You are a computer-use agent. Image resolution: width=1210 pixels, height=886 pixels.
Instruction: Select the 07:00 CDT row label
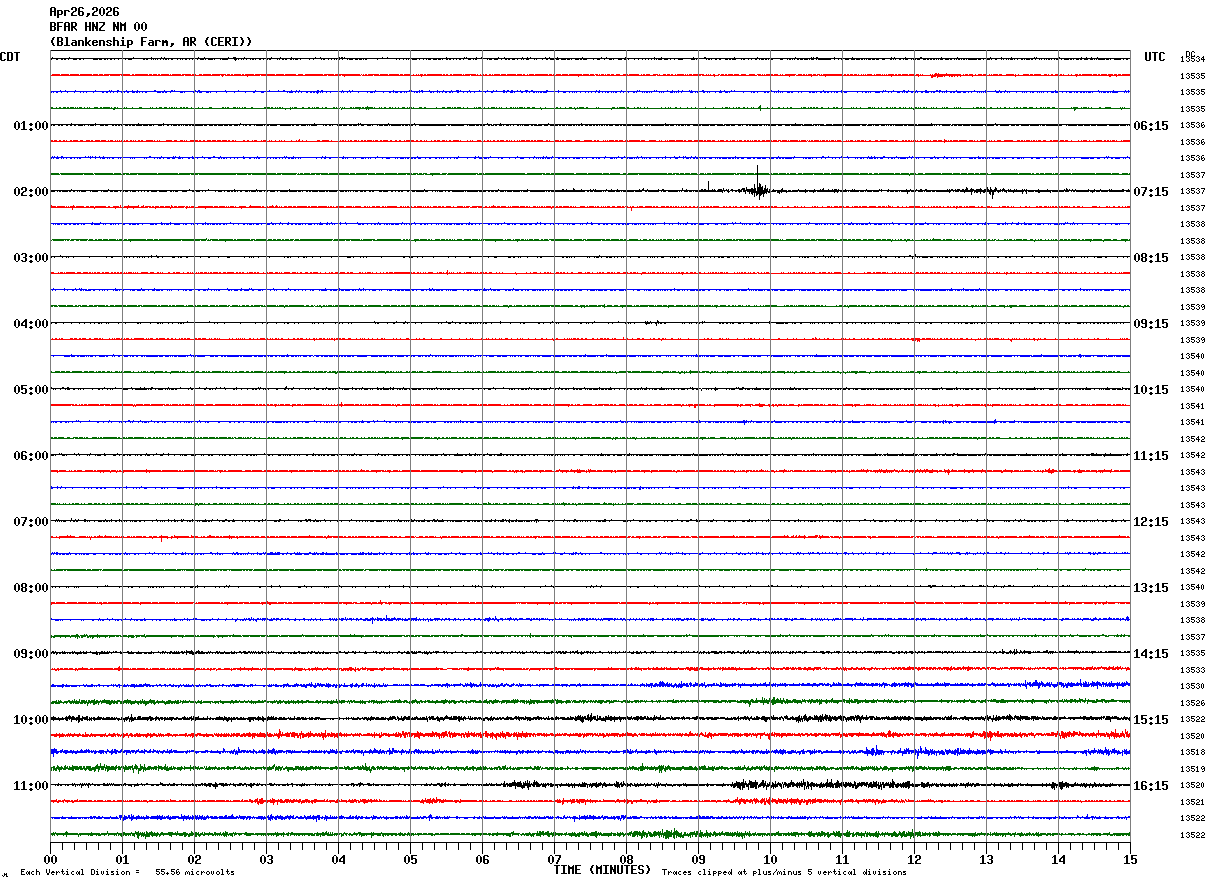pyautogui.click(x=31, y=522)
